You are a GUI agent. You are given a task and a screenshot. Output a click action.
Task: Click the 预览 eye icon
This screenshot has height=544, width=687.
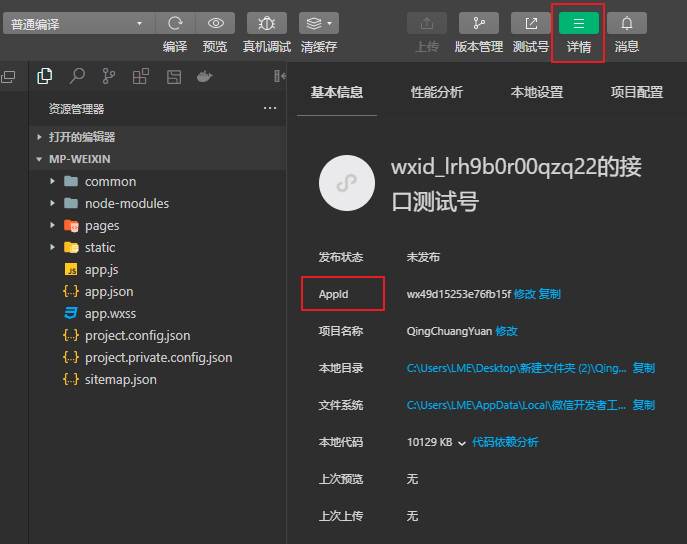click(x=215, y=23)
